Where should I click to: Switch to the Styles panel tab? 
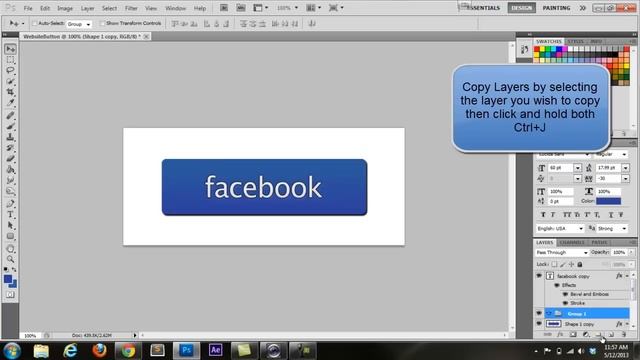click(576, 41)
